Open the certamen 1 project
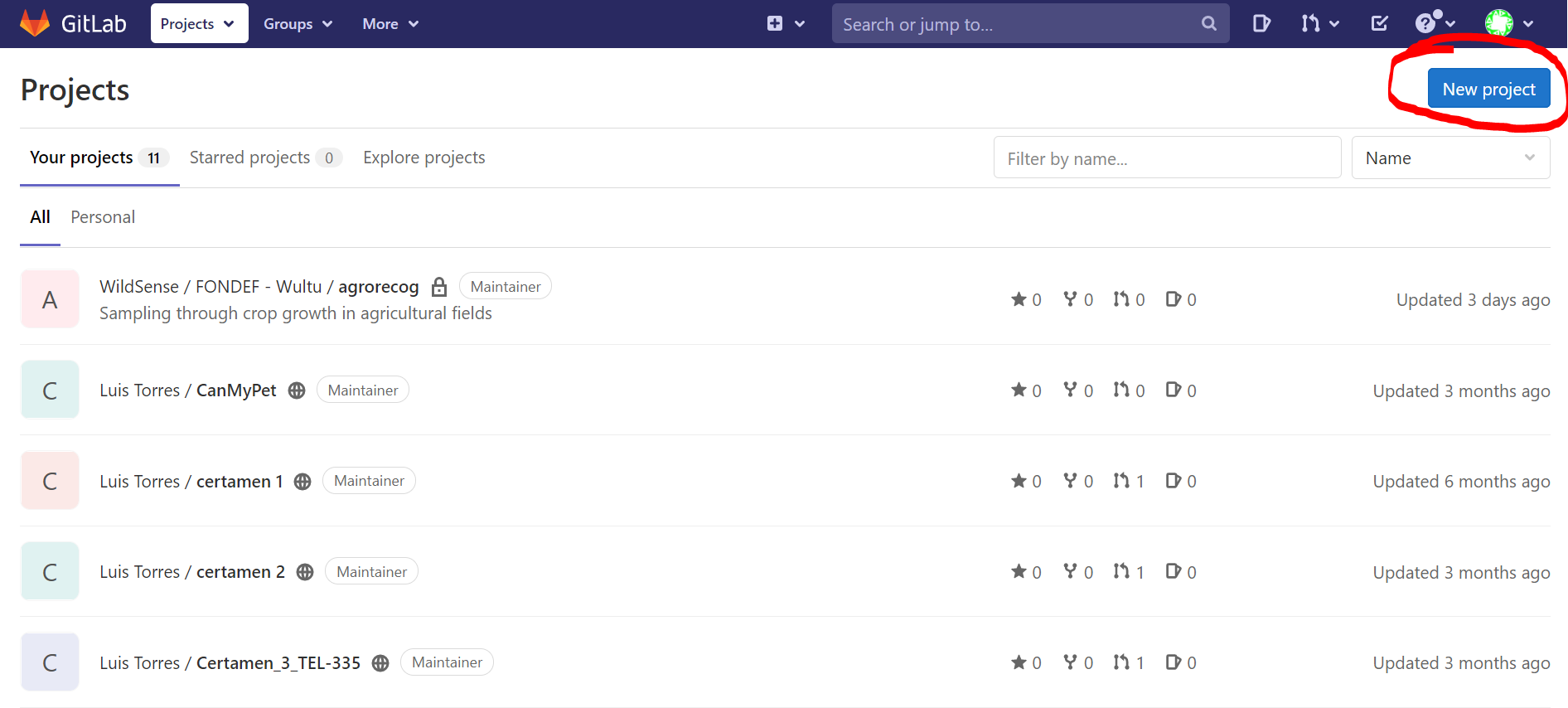Screen dimensions: 1568x708 pos(240,482)
